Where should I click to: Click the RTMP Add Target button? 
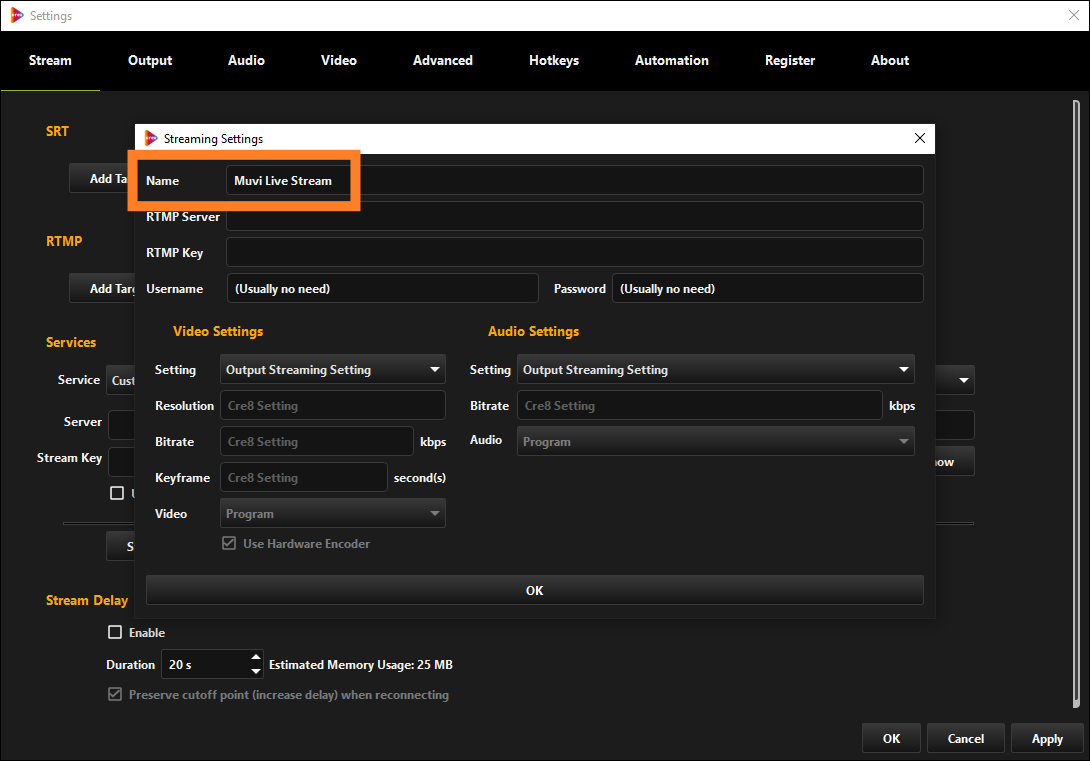coord(103,288)
